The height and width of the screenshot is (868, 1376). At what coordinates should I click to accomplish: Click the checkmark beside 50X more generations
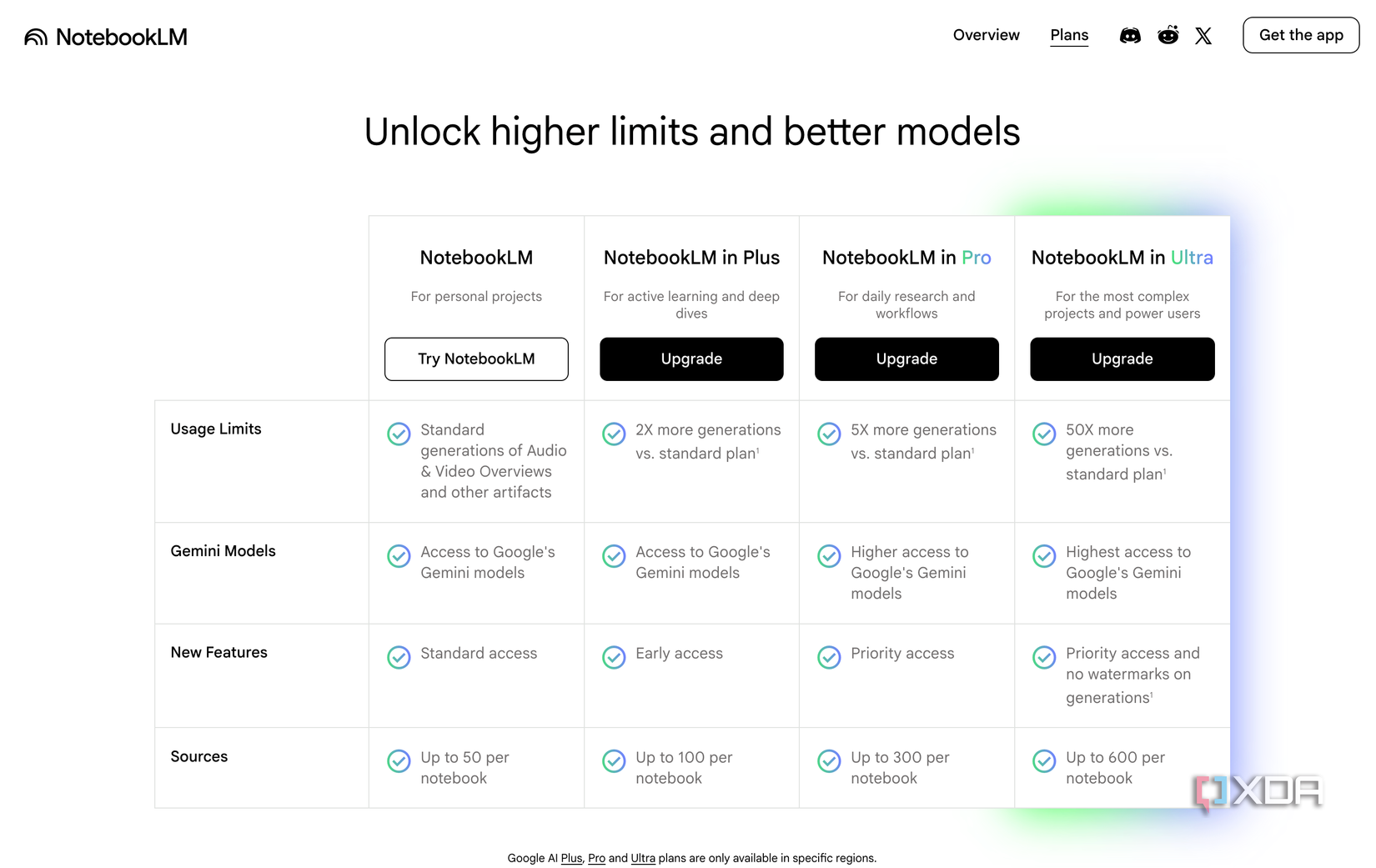(1044, 434)
